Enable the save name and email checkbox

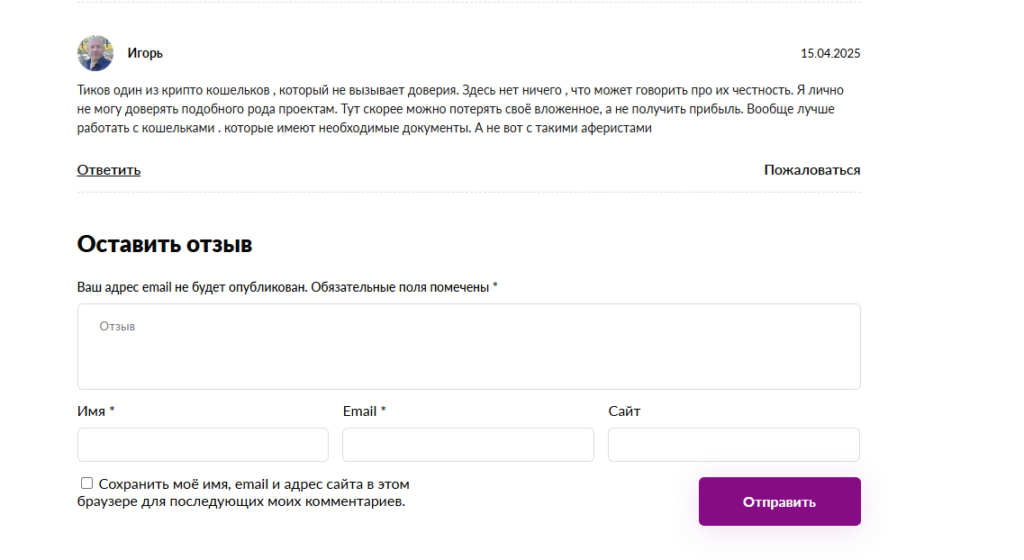click(87, 484)
